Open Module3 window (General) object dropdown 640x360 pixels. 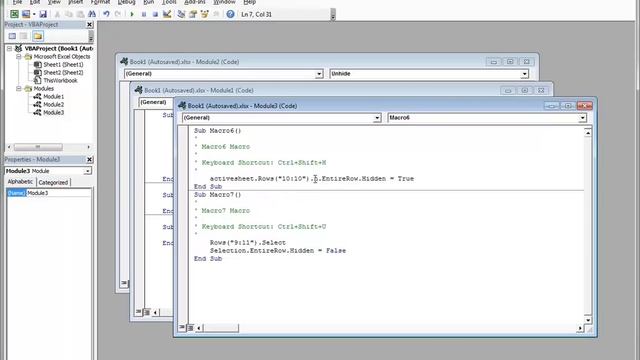point(377,118)
